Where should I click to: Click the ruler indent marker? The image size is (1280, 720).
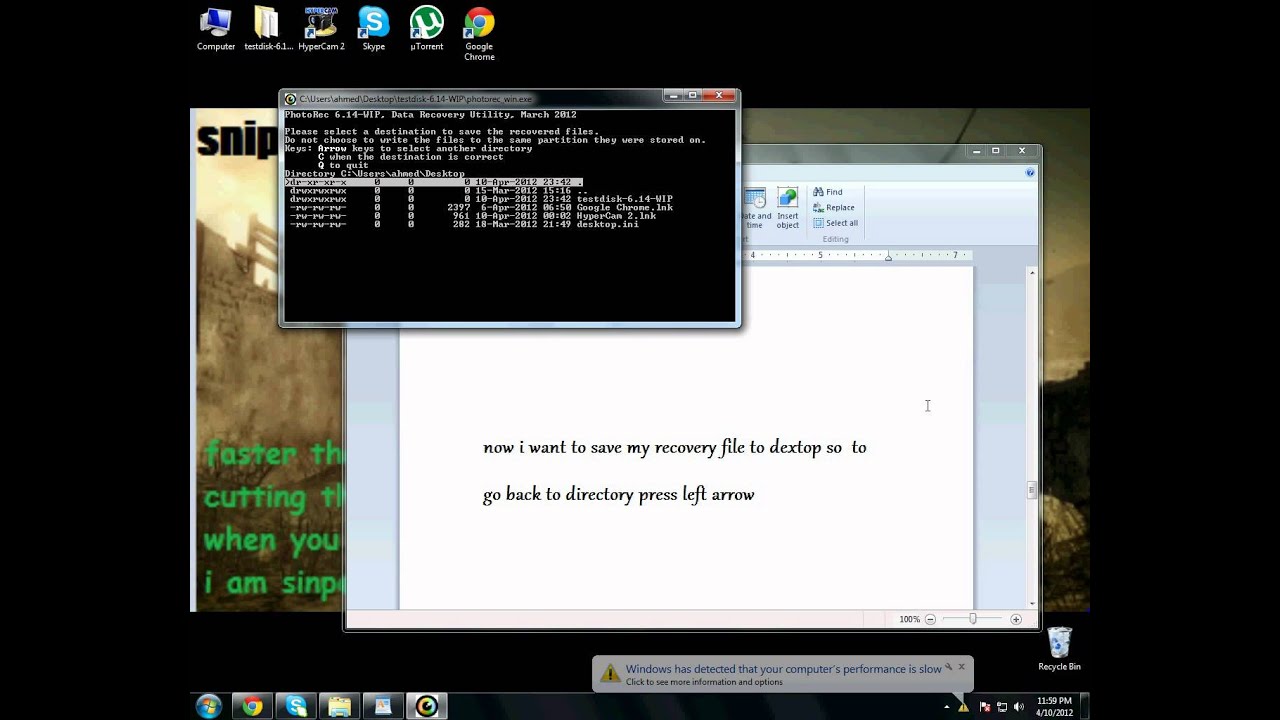pos(888,256)
